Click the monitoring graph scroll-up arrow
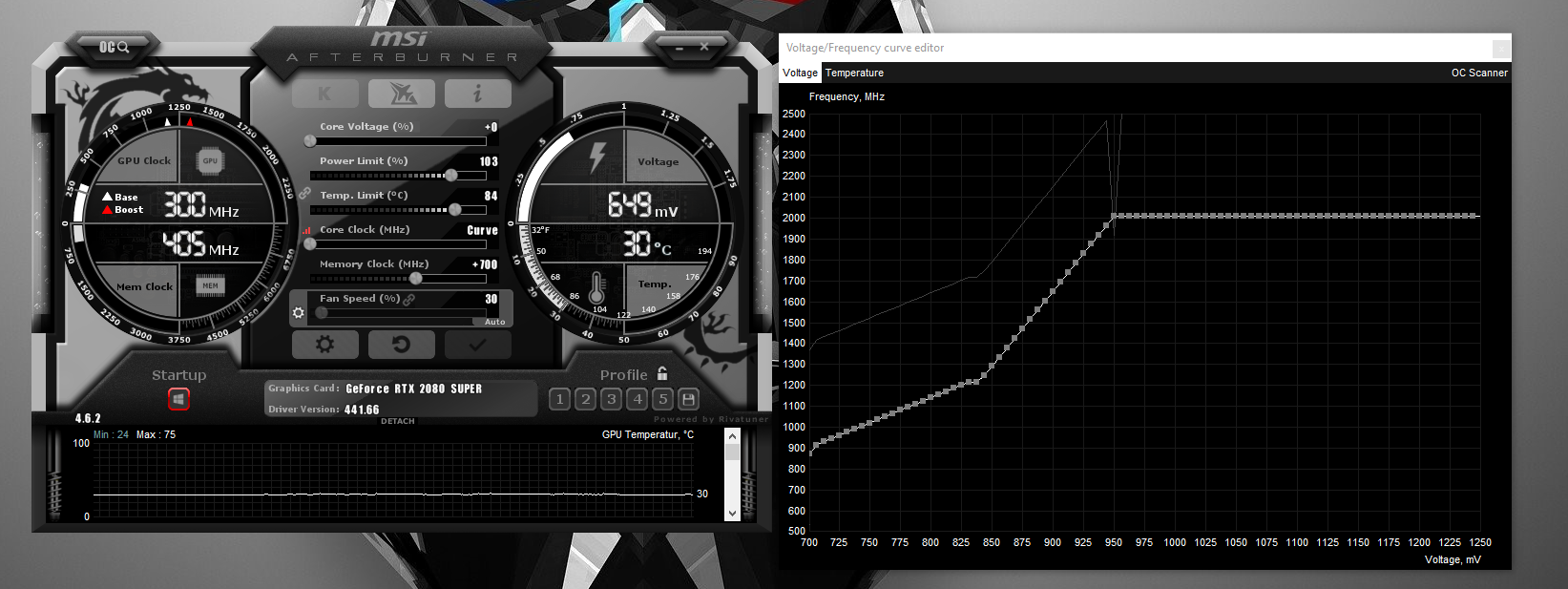This screenshot has height=589, width=1568. tap(732, 436)
